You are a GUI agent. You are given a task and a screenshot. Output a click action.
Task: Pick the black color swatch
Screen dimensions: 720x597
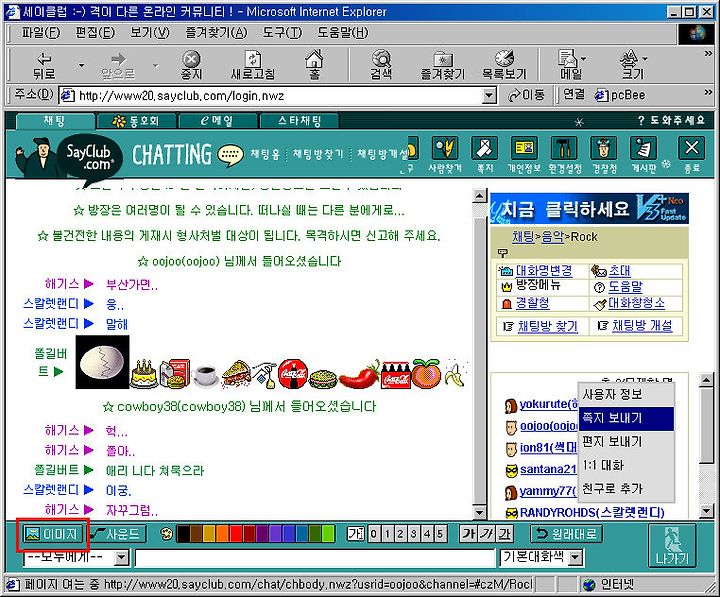tap(183, 534)
